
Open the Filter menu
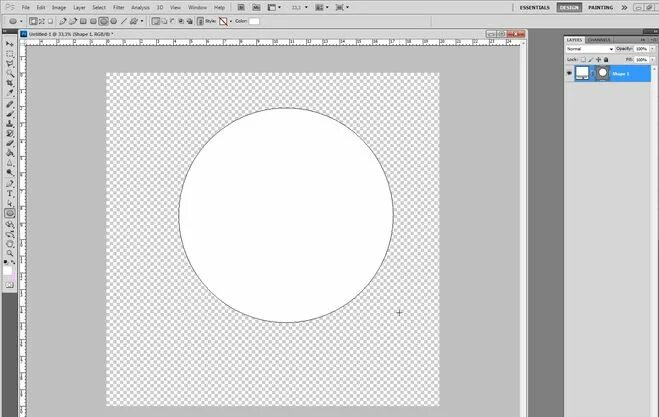point(119,8)
